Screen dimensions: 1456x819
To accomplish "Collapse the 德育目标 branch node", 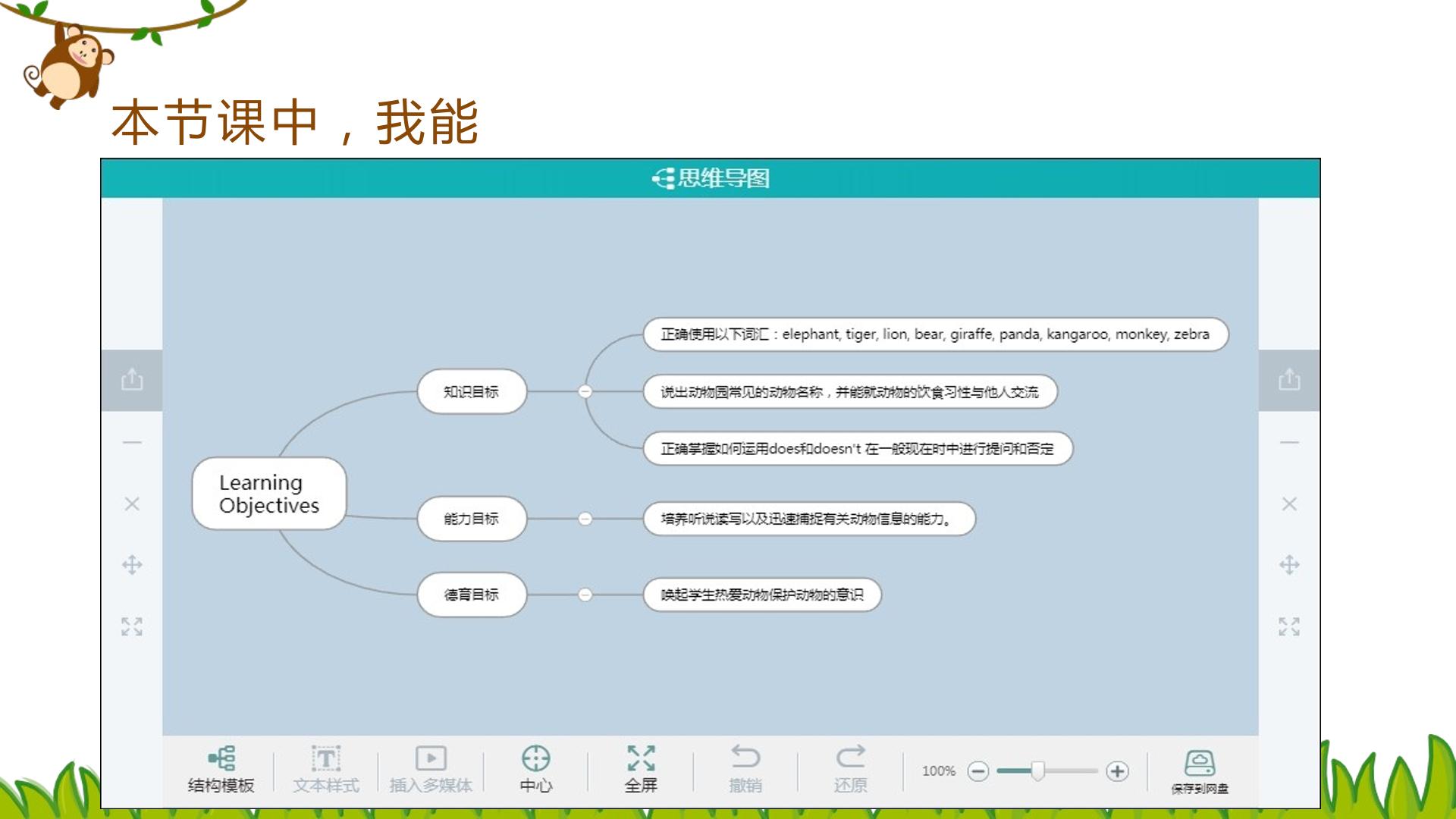I will click(x=585, y=595).
